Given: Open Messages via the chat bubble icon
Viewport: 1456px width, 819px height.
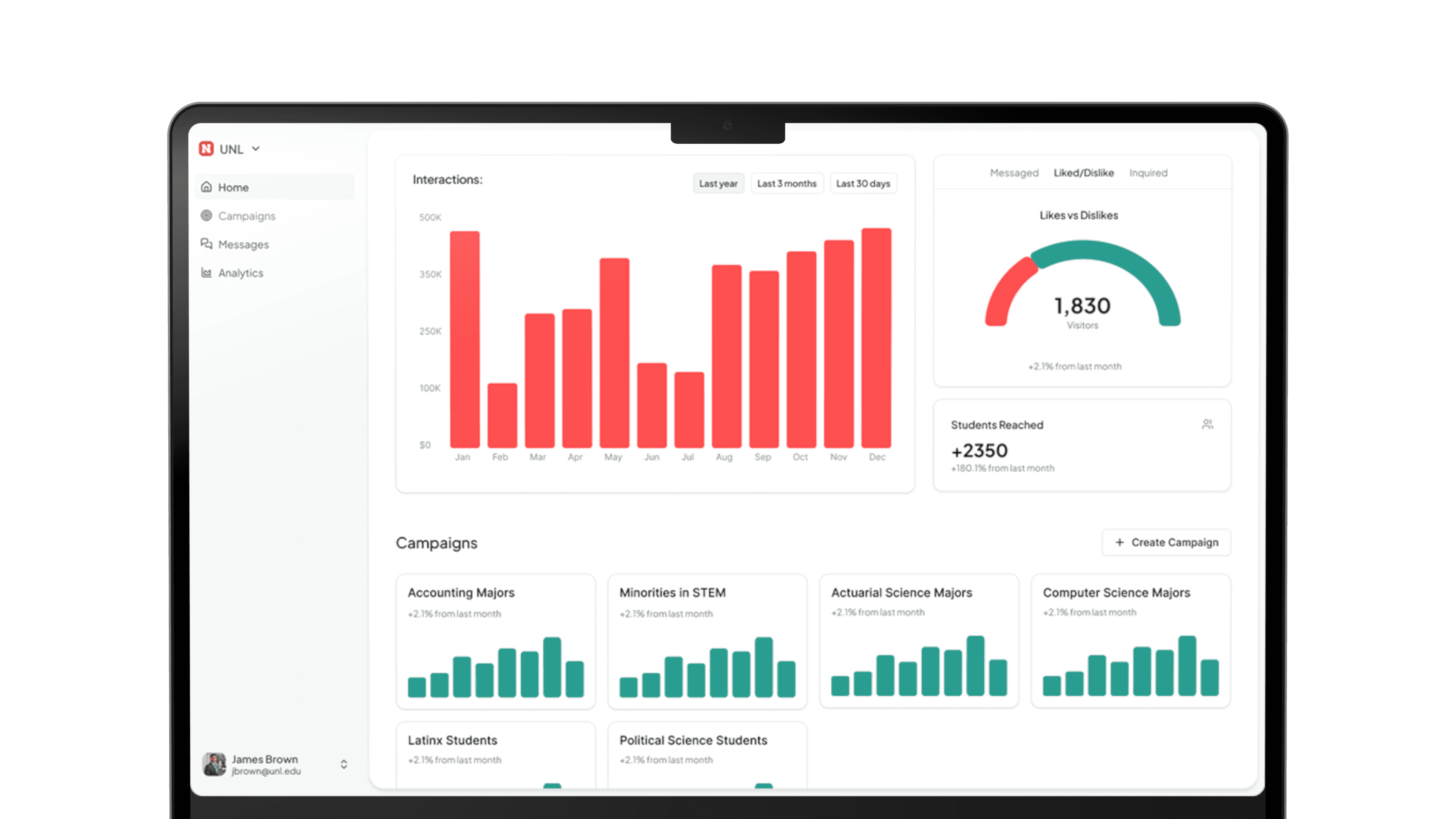Looking at the screenshot, I should 207,243.
